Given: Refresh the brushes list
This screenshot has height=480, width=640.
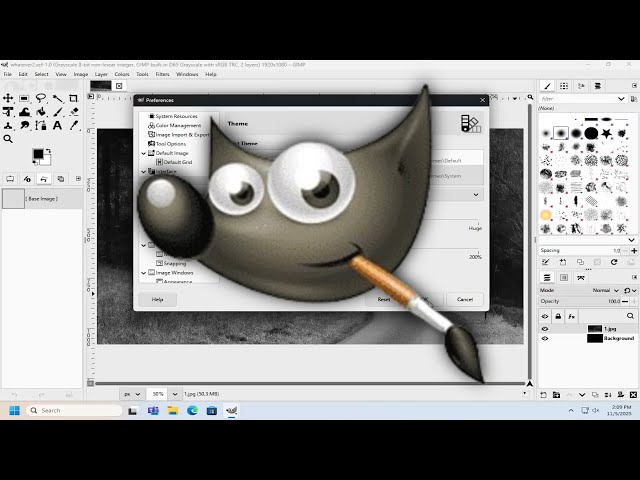Looking at the screenshot, I should coord(614,262).
